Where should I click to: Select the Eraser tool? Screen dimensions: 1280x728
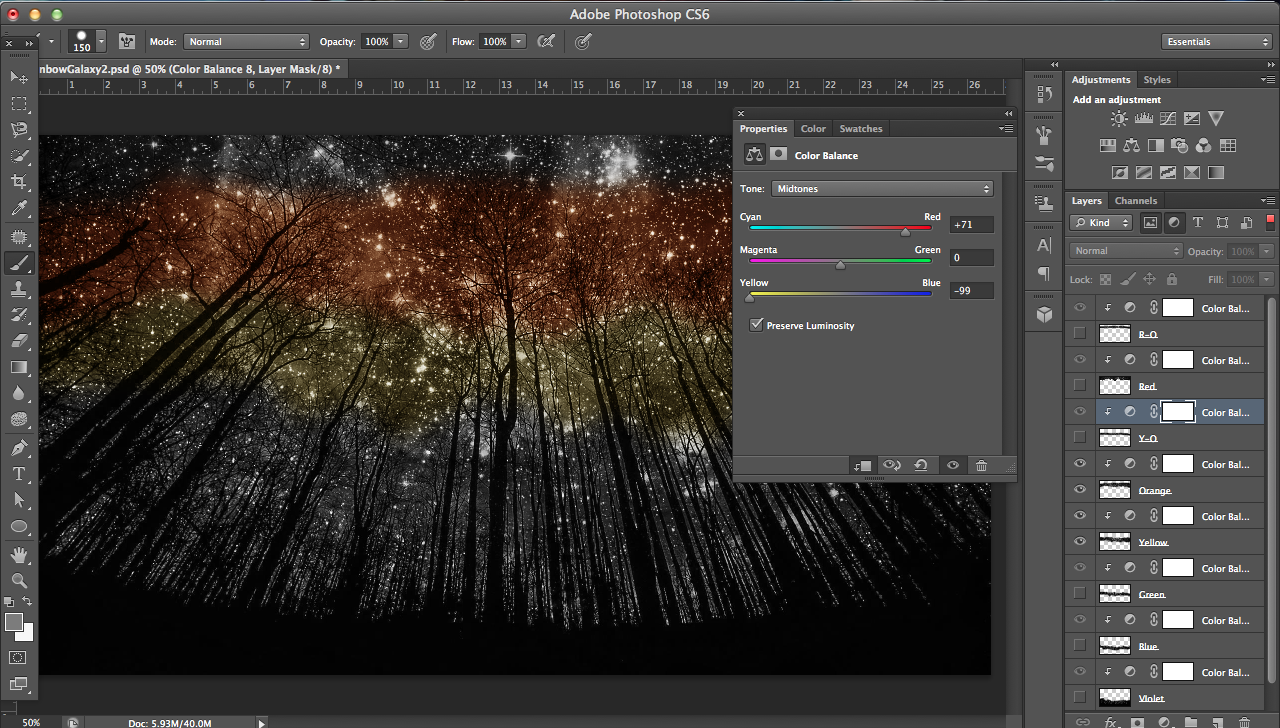19,341
